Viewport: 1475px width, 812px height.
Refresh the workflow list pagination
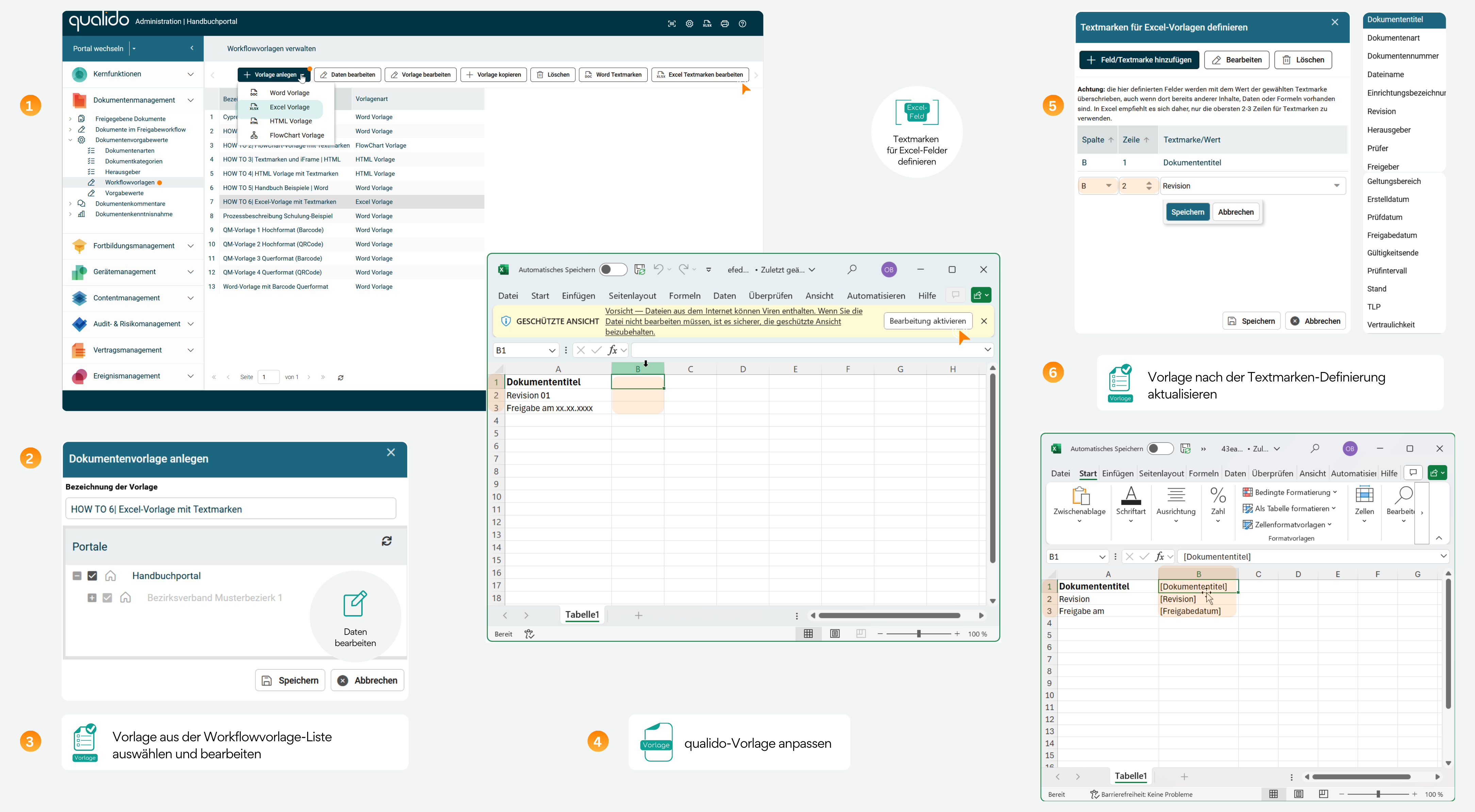coord(341,377)
